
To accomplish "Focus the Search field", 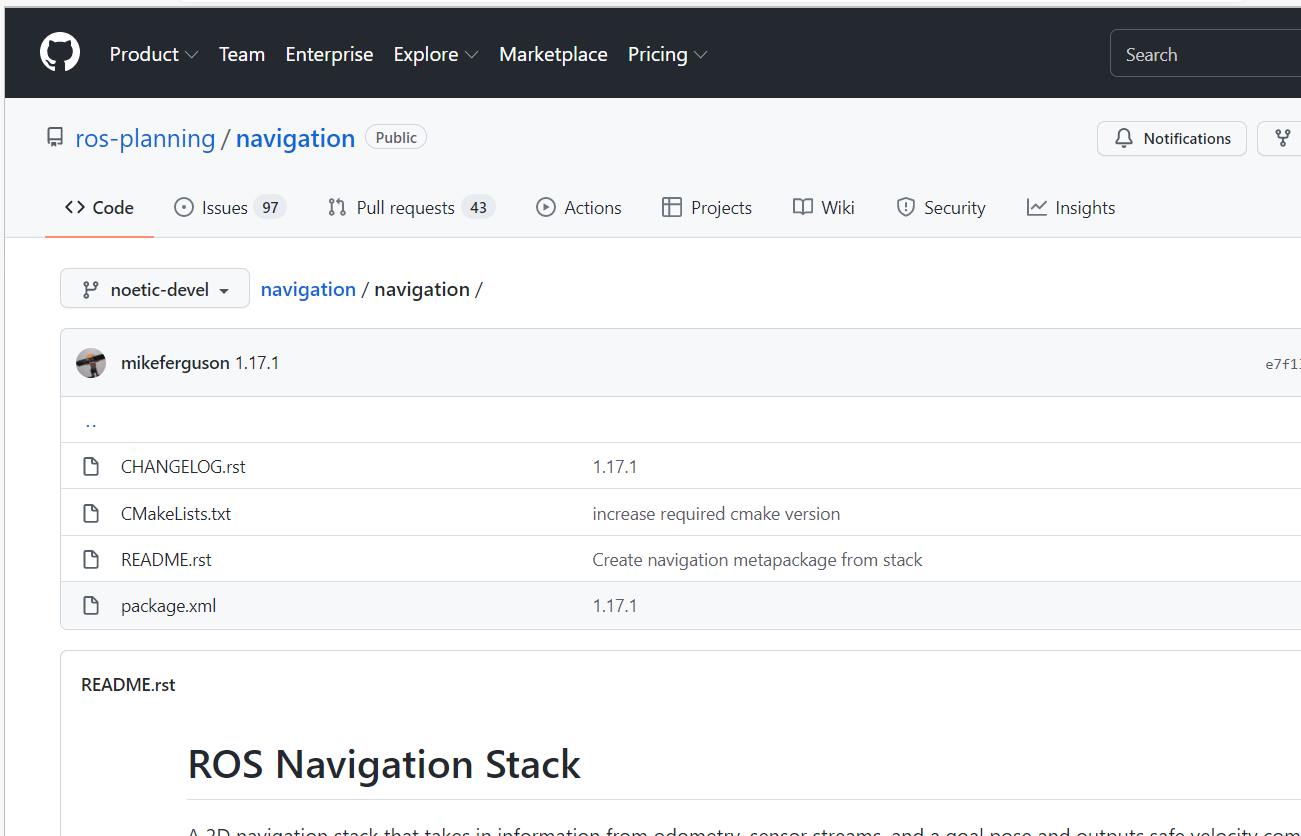I will click(1205, 54).
